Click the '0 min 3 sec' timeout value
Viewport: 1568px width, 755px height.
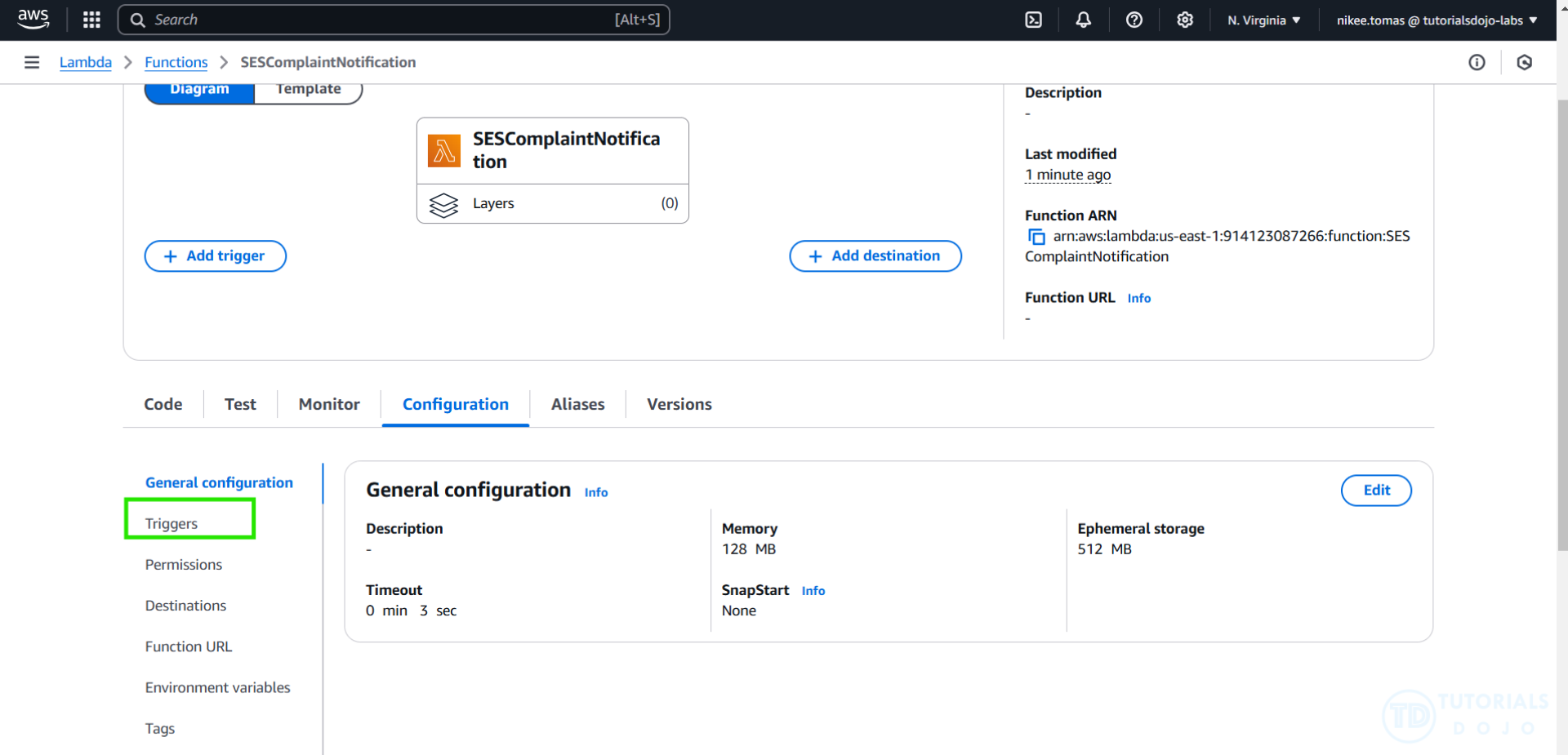click(412, 611)
